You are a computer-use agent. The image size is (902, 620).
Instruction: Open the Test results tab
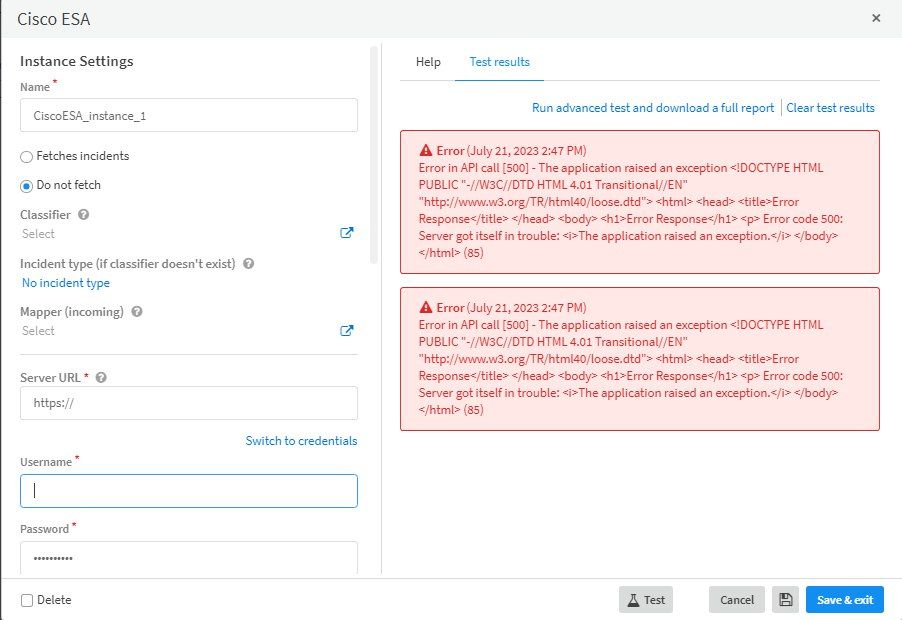(499, 62)
